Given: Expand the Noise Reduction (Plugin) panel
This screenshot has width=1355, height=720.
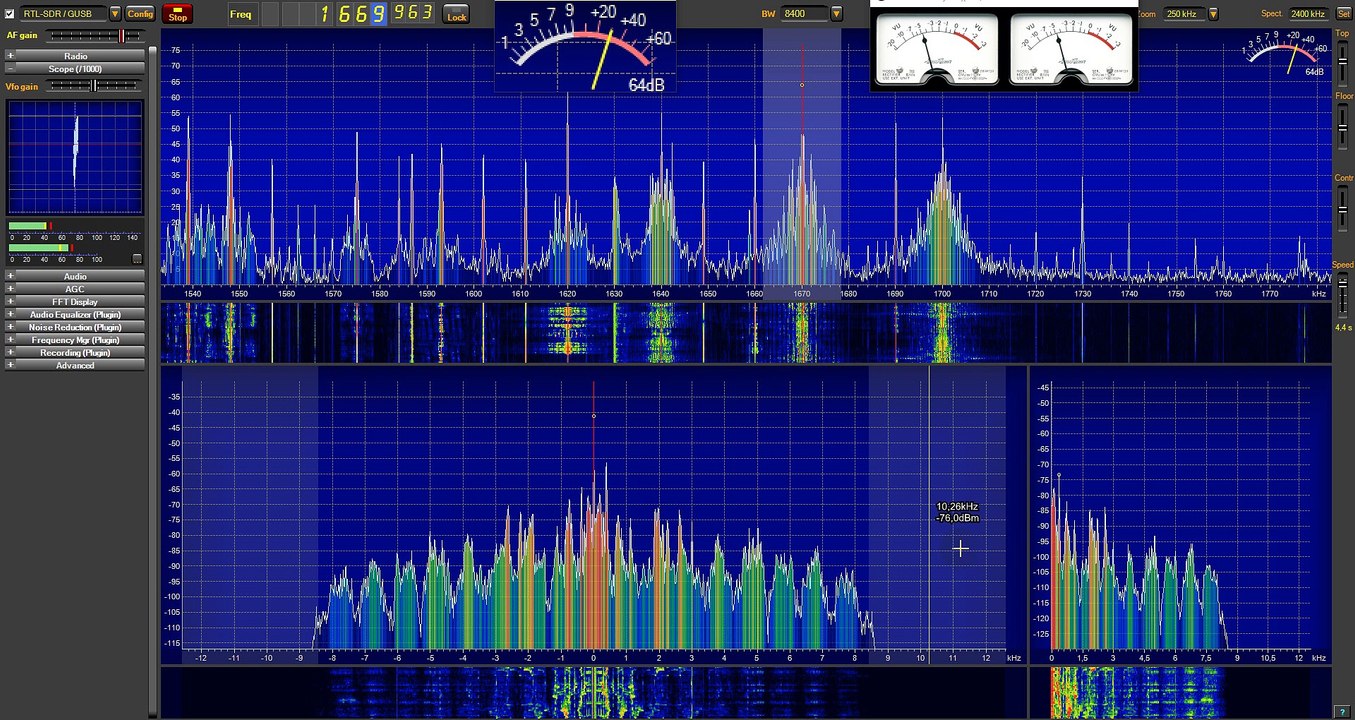Looking at the screenshot, I should 75,328.
